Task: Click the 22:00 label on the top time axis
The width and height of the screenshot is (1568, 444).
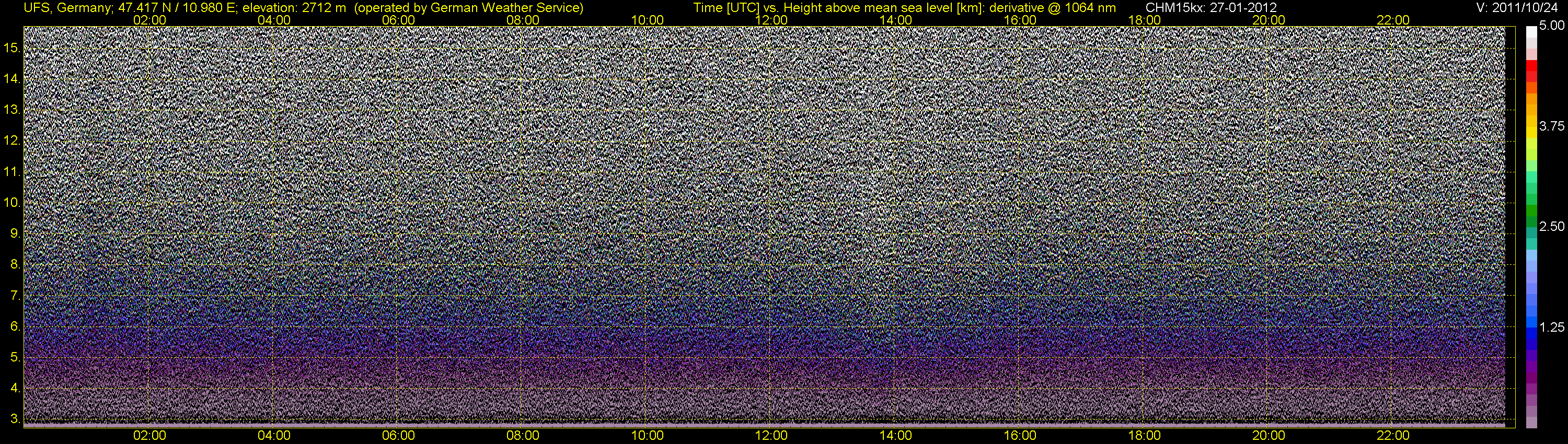Action: (x=1393, y=20)
